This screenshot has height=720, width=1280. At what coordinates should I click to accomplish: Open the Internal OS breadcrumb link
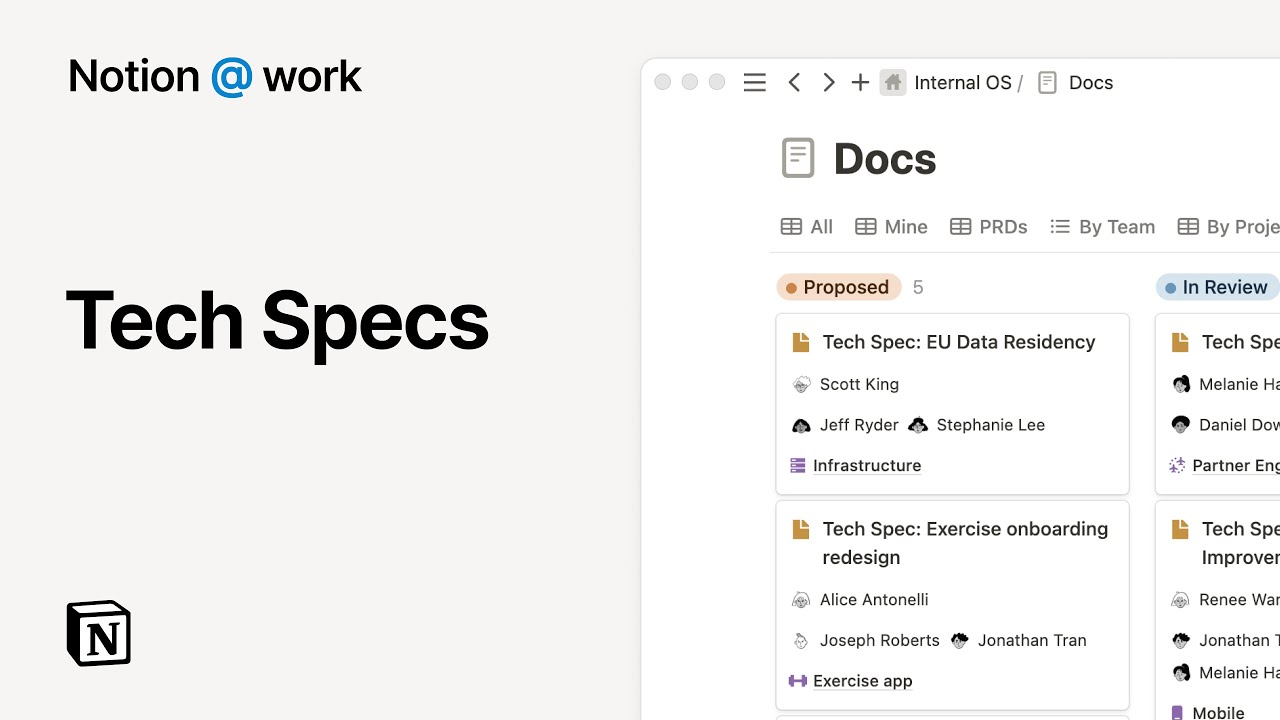pyautogui.click(x=962, y=82)
